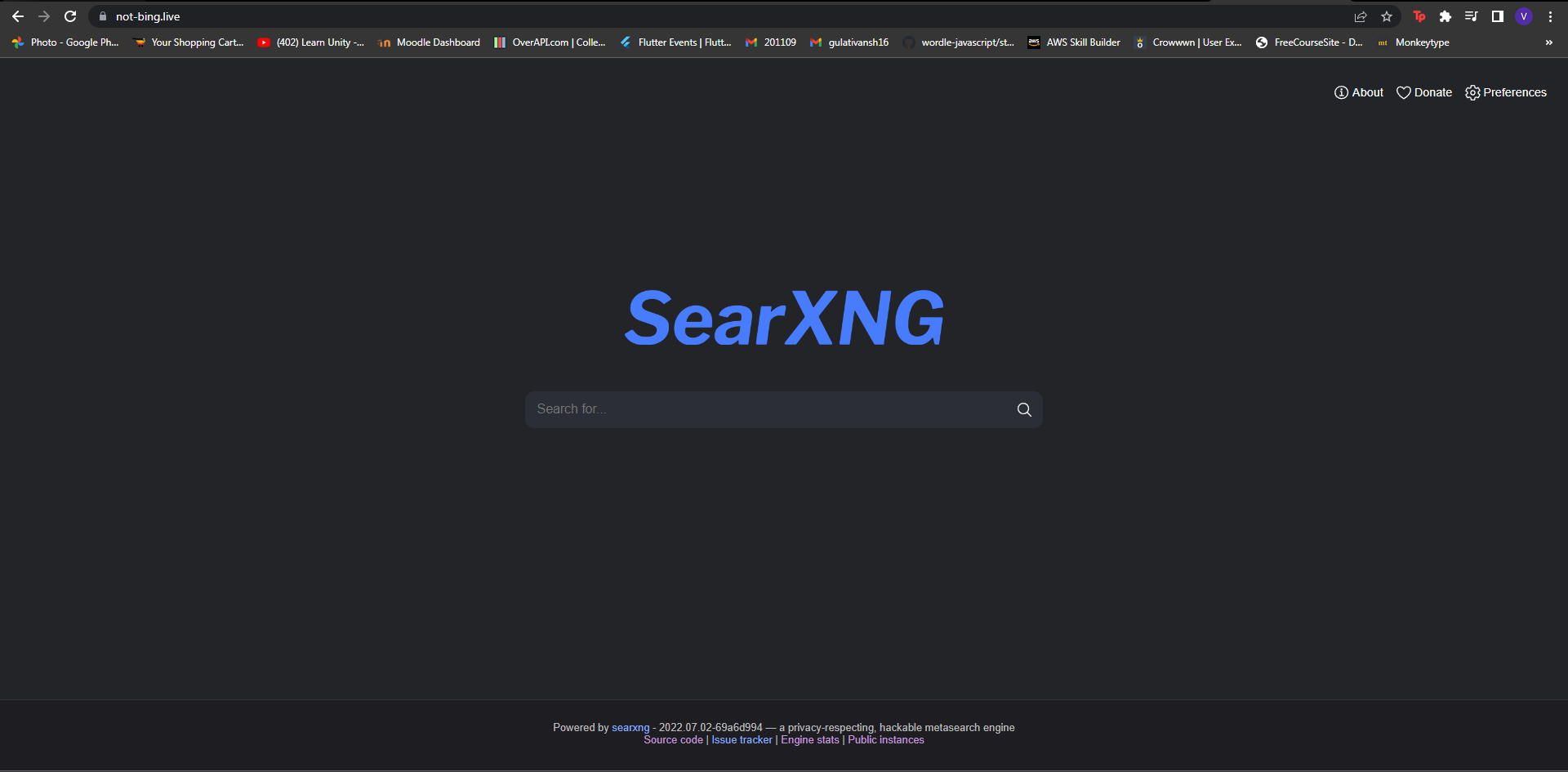Open OverAPI.com bookmark
Screen dimensions: 1568x772
pos(550,42)
